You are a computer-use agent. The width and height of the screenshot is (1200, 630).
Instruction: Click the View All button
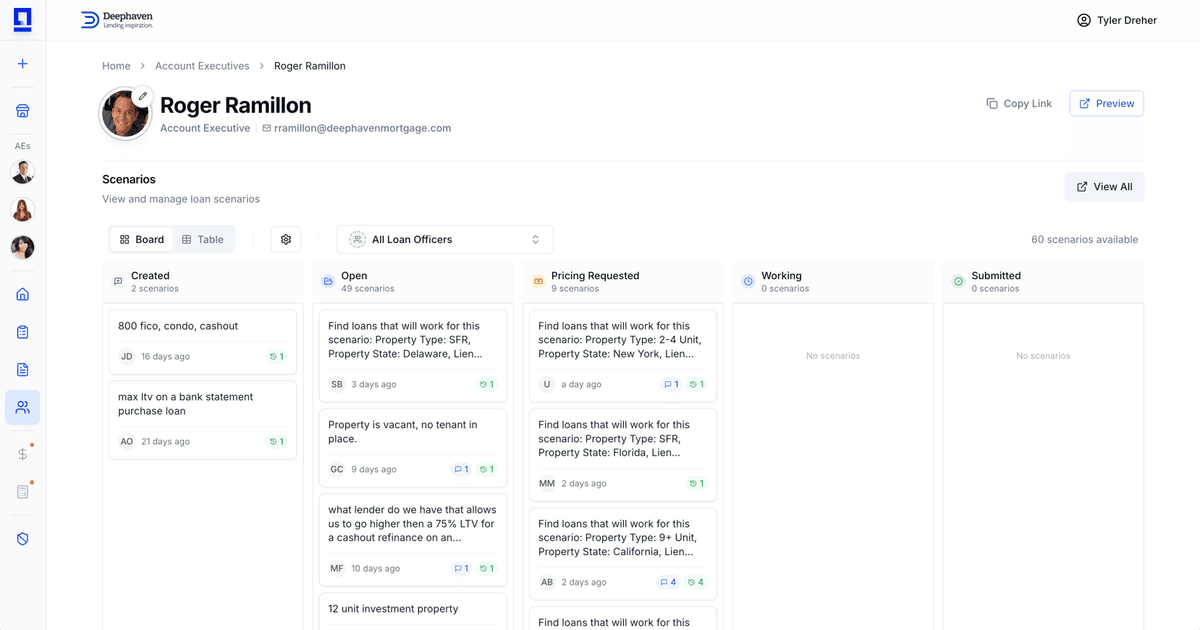[x=1104, y=187]
